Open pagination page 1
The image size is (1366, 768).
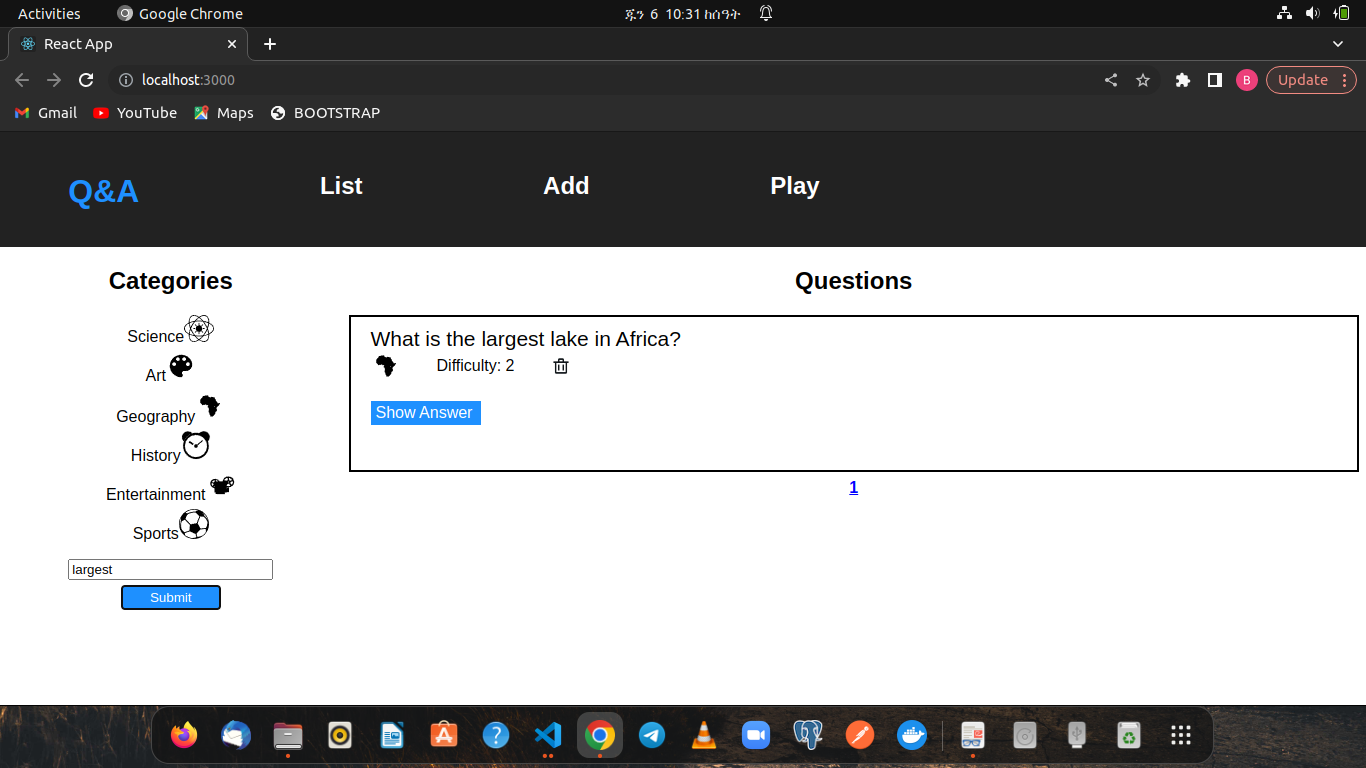coord(853,487)
